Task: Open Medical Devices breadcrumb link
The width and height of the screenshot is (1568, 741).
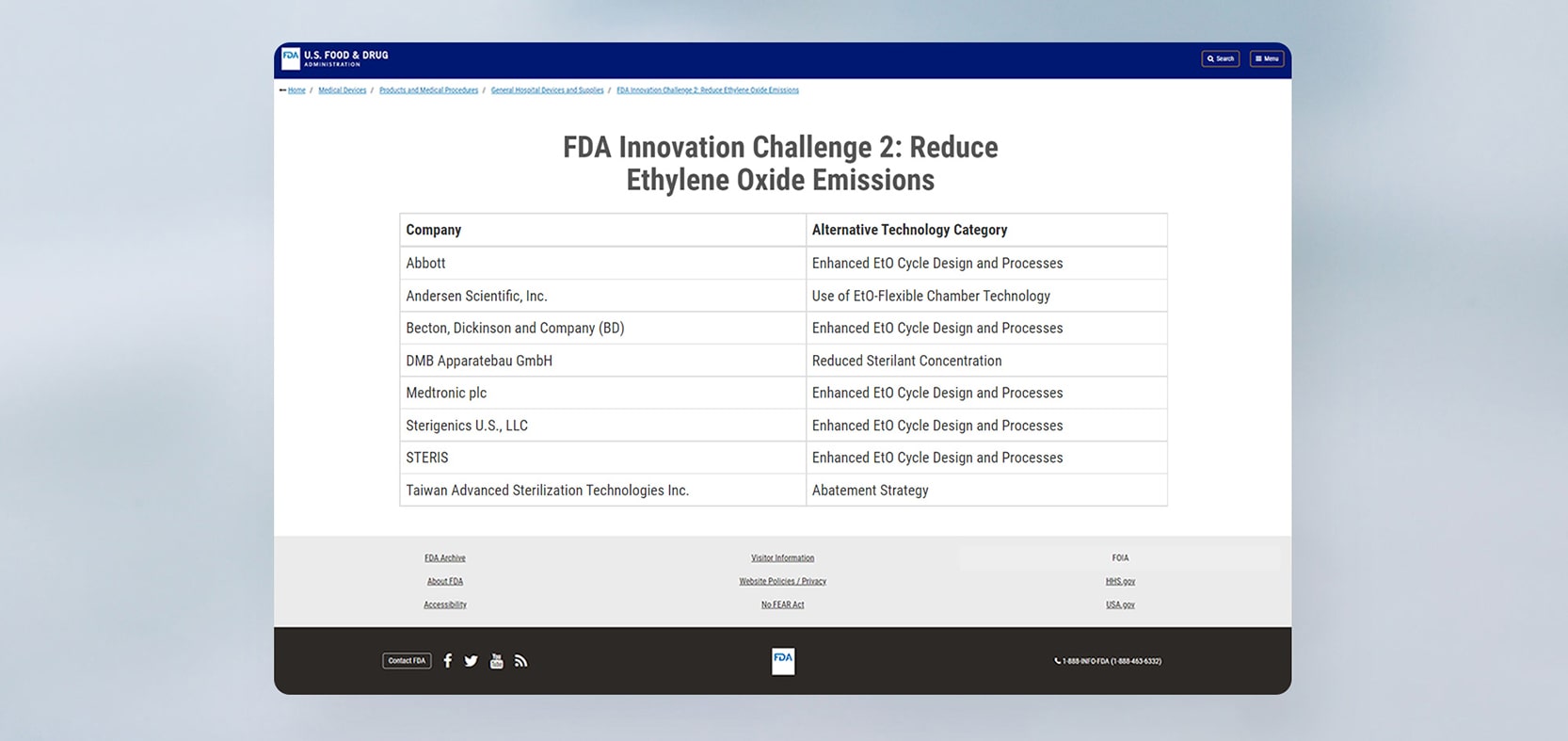Action: point(342,90)
